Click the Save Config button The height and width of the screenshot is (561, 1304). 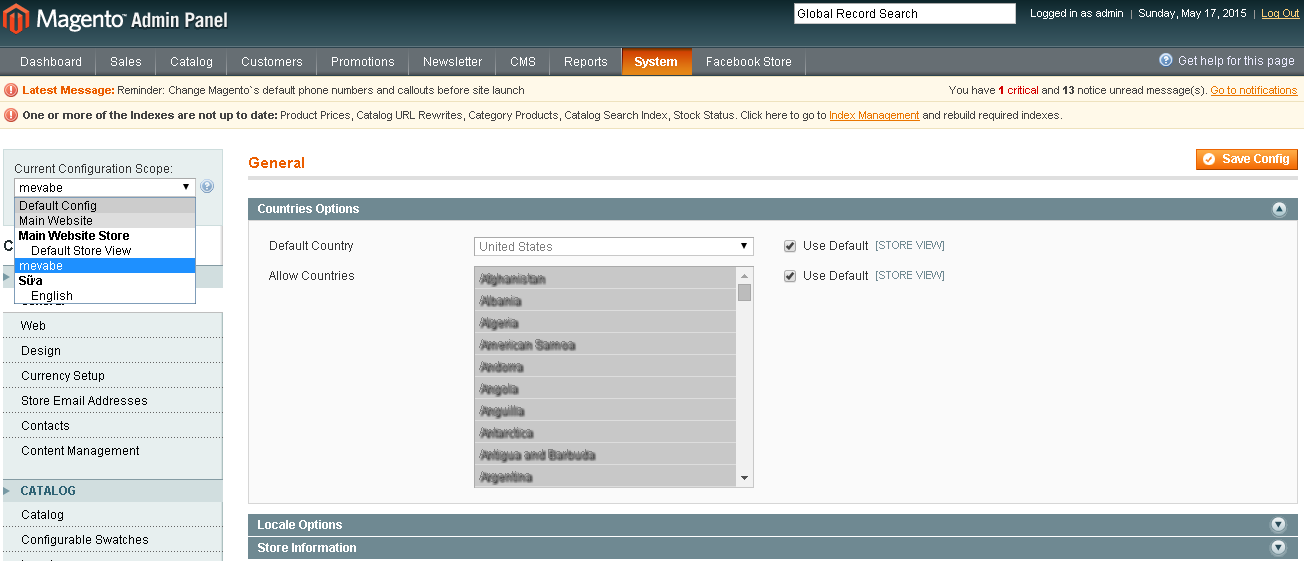tap(1246, 159)
